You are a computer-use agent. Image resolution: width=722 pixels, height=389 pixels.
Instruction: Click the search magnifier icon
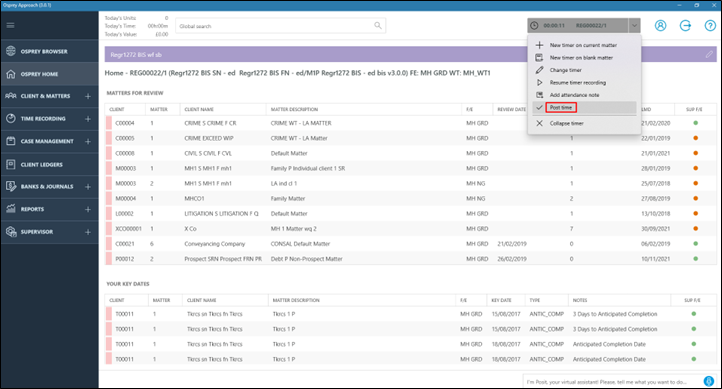[x=378, y=25]
